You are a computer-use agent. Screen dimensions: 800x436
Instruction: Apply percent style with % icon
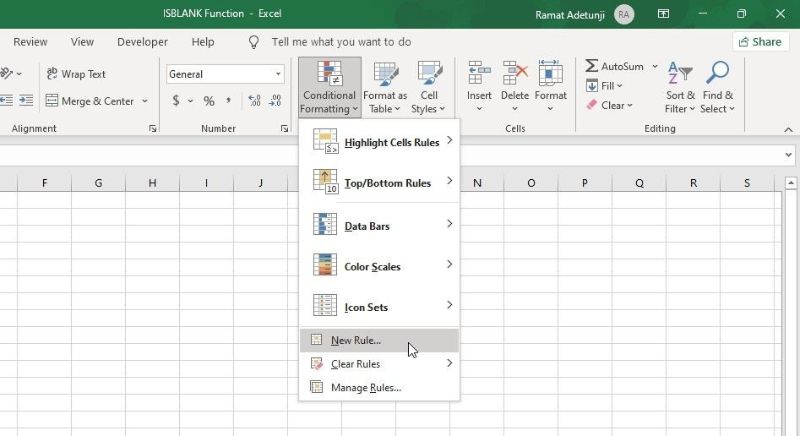click(209, 101)
